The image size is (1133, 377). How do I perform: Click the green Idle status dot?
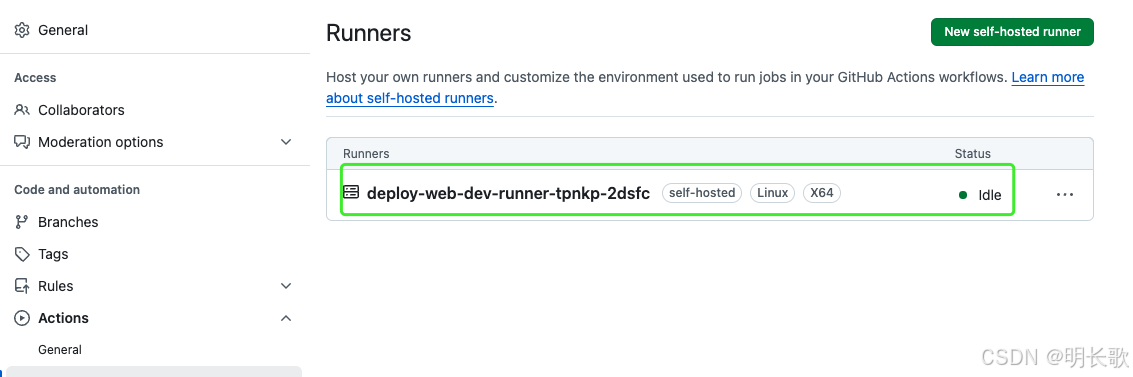click(x=962, y=194)
